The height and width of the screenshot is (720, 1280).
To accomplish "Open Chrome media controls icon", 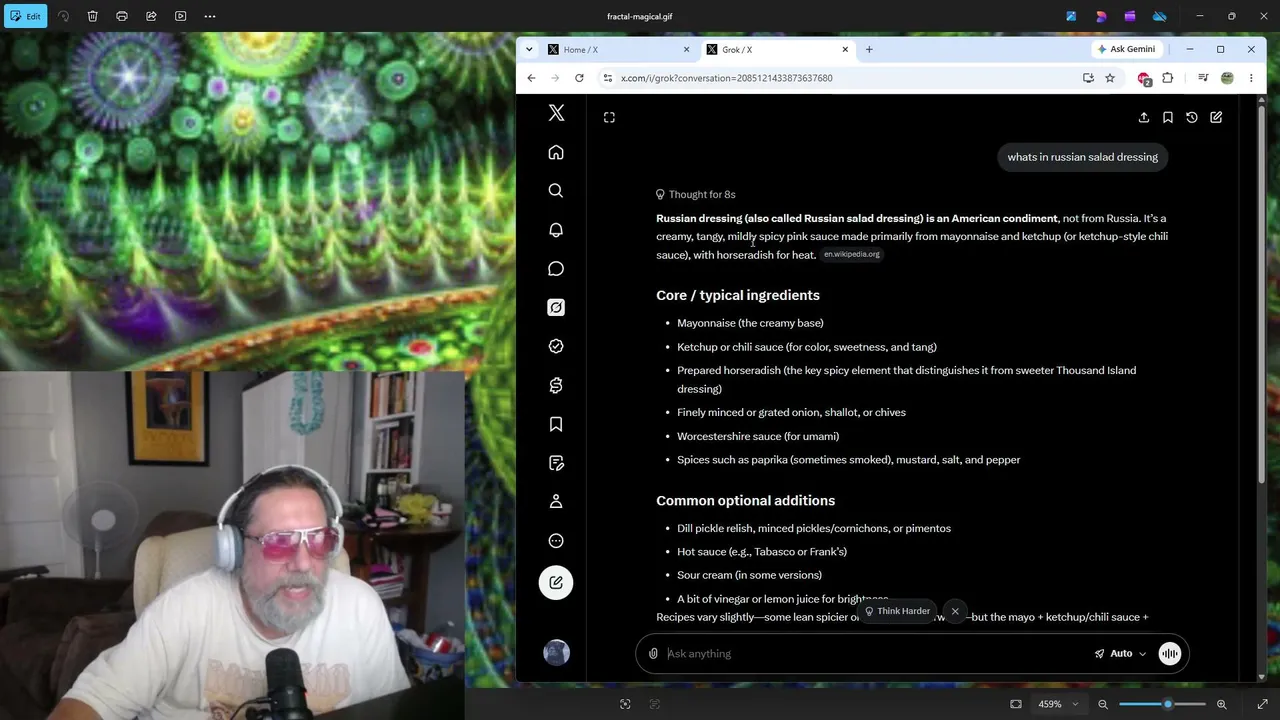I will click(1203, 78).
